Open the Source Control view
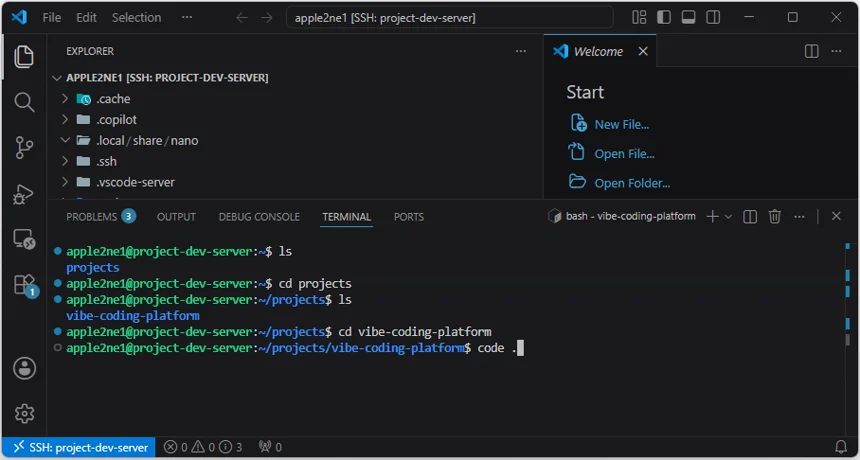Viewport: 860px width, 460px height. pyautogui.click(x=24, y=148)
